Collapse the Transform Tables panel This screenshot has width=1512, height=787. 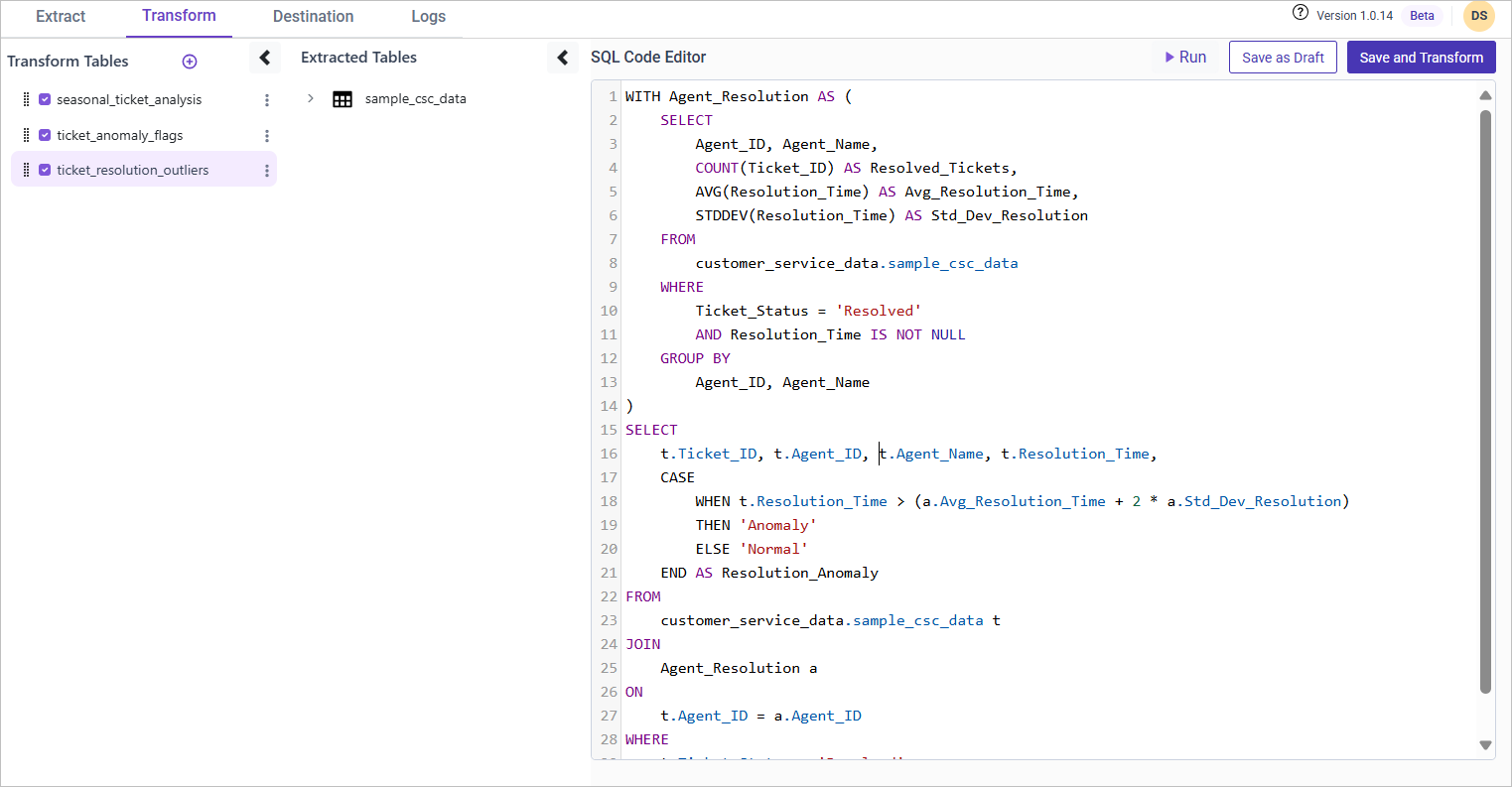pyautogui.click(x=265, y=58)
